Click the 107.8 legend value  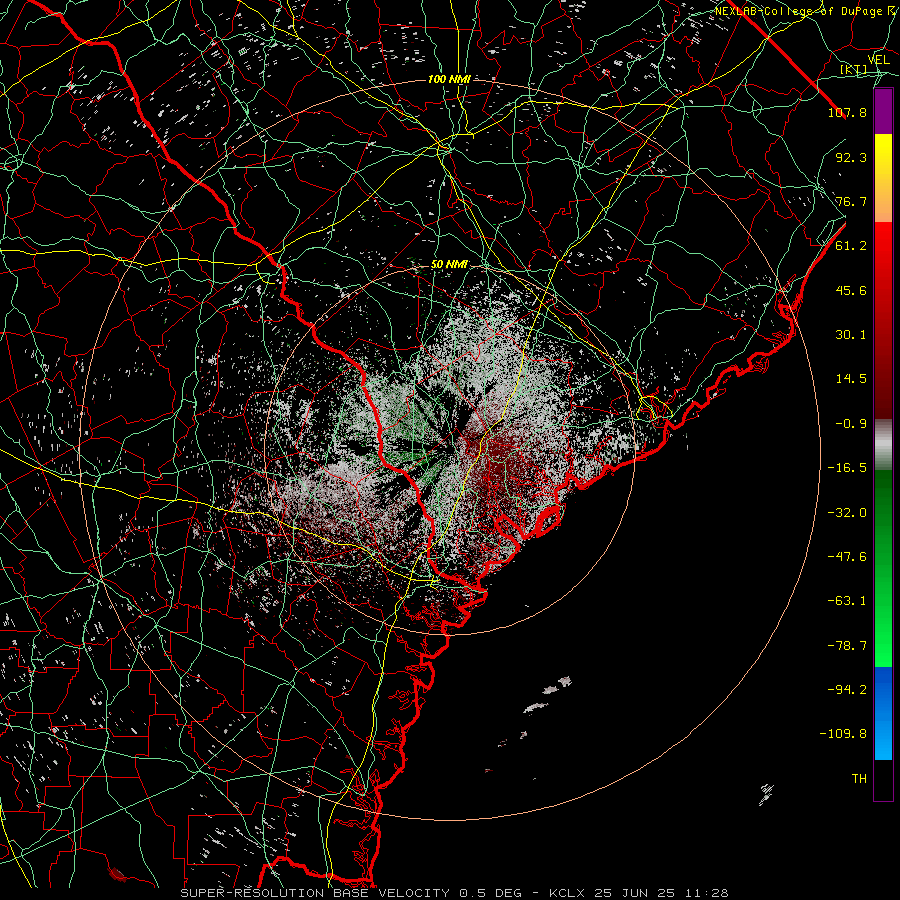(x=847, y=112)
